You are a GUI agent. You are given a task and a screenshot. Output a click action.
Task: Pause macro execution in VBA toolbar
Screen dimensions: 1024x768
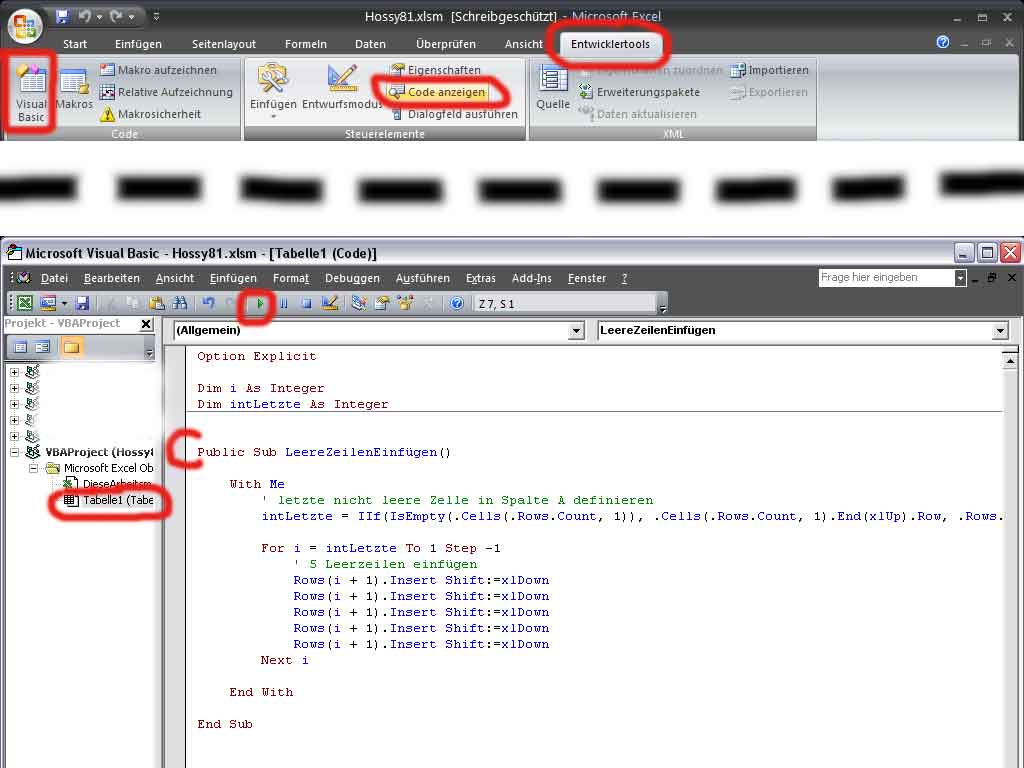(x=284, y=303)
